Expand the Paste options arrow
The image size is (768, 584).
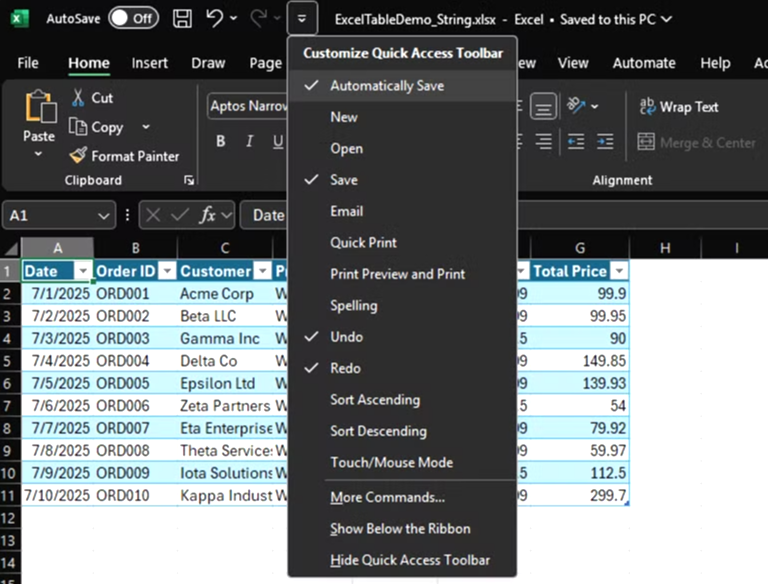click(38, 154)
